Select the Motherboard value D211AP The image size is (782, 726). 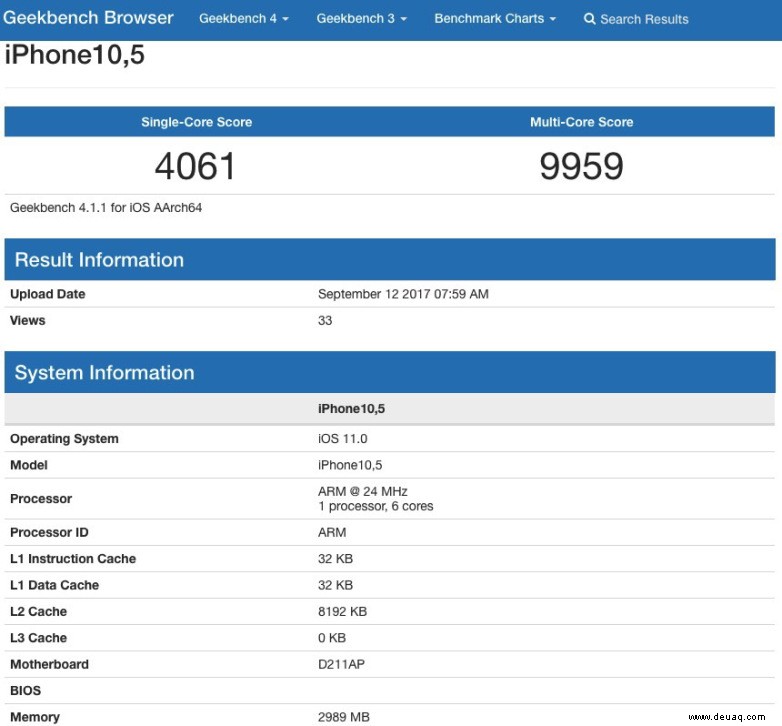click(341, 665)
